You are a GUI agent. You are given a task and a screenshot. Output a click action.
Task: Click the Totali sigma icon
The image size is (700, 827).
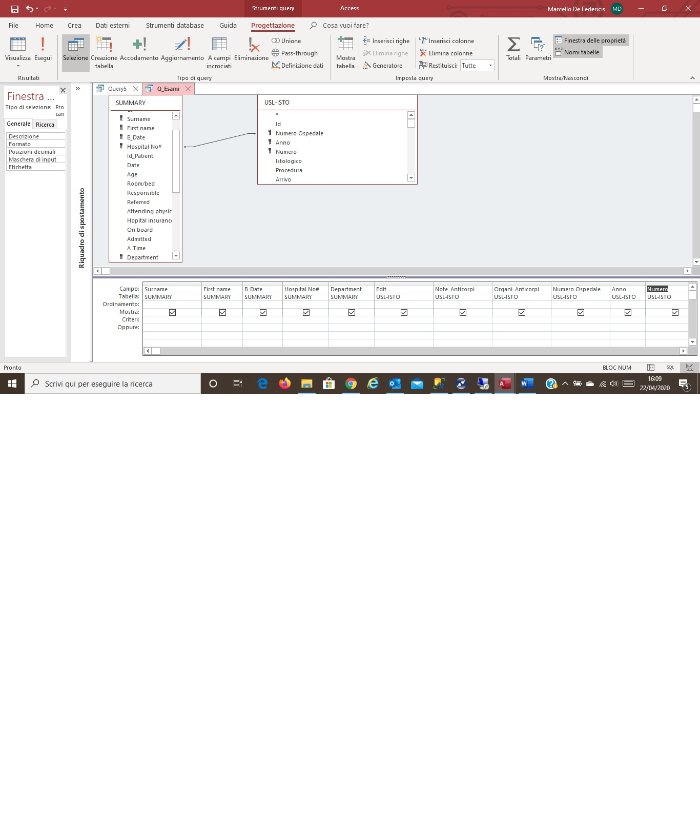pyautogui.click(x=513, y=48)
